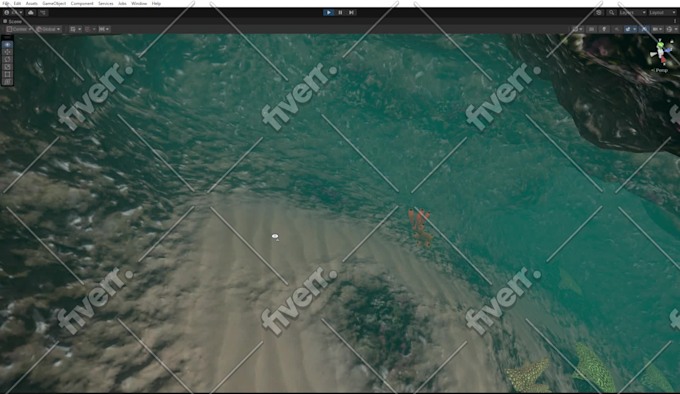The width and height of the screenshot is (680, 394).
Task: Open the cloud services icon
Action: tap(31, 13)
